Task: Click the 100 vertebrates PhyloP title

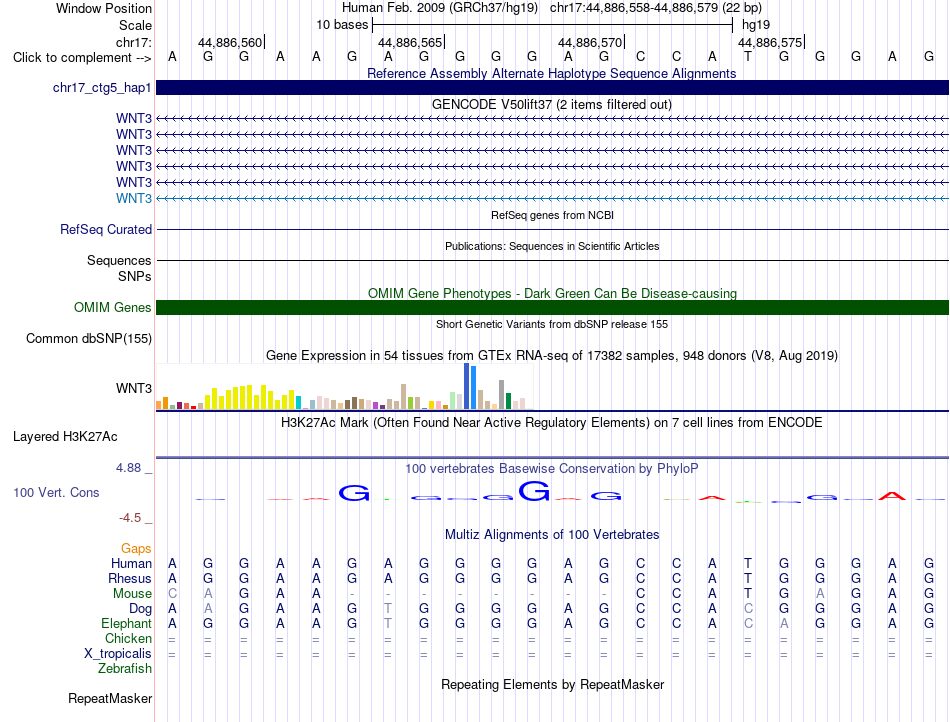Action: click(x=551, y=468)
